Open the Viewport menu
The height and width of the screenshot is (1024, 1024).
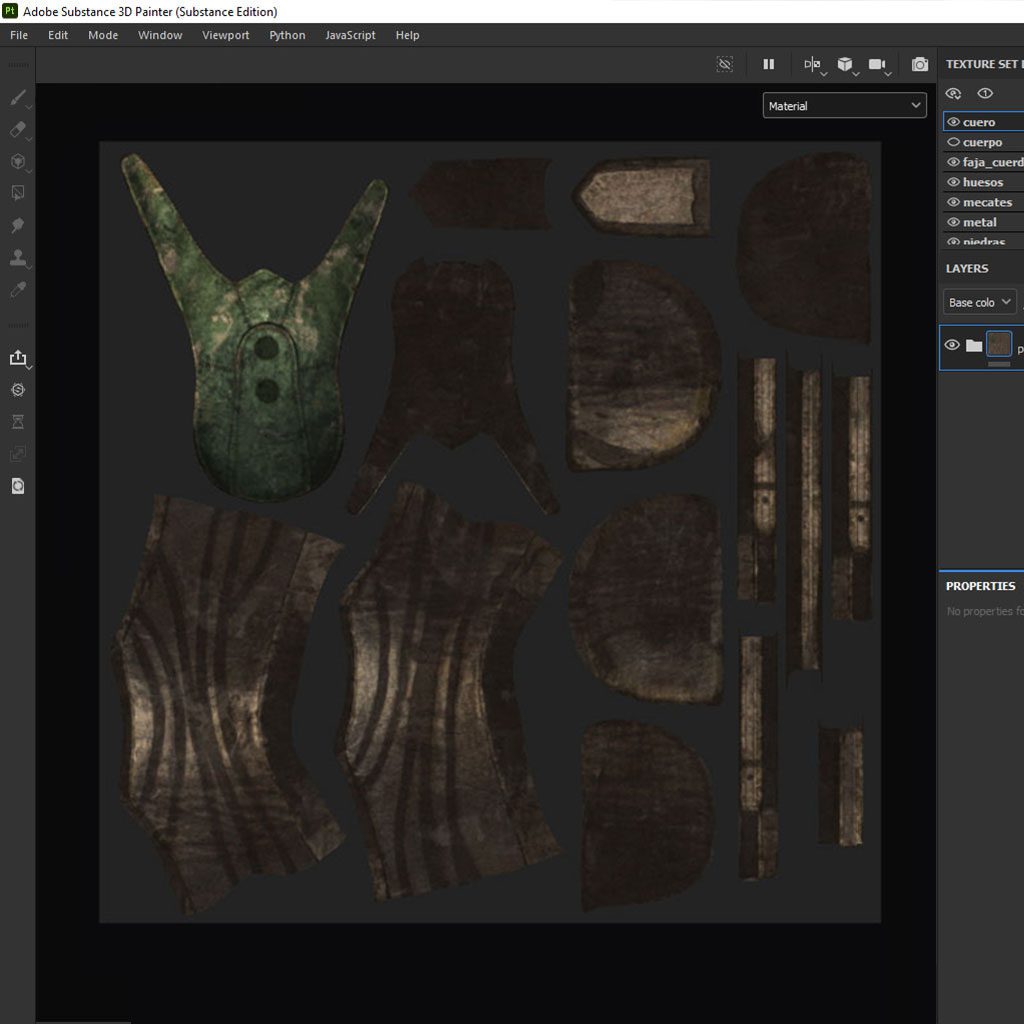tap(225, 35)
